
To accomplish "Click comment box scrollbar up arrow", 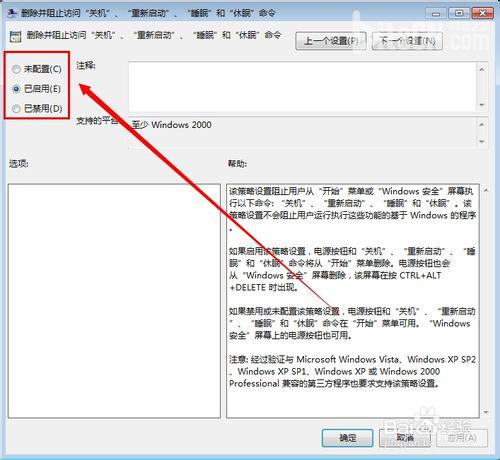I will point(482,69).
